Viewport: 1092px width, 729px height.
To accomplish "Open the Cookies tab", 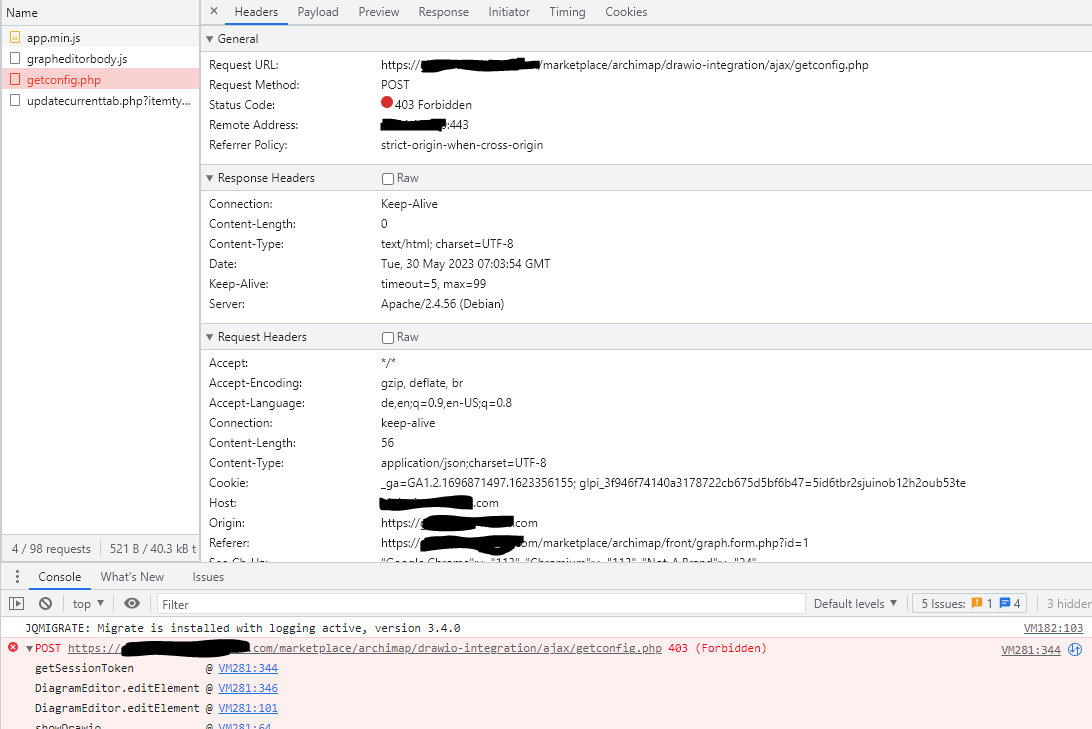I will tap(626, 12).
